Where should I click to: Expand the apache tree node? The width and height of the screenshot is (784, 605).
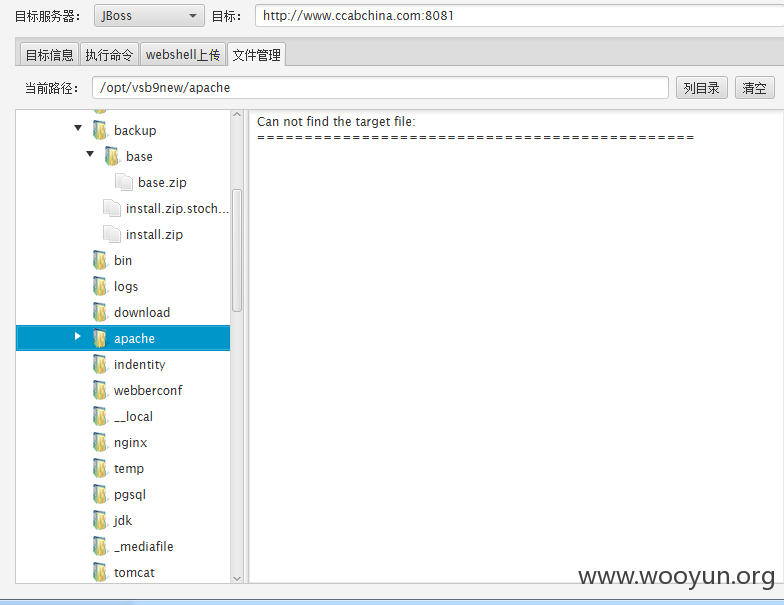pos(78,336)
